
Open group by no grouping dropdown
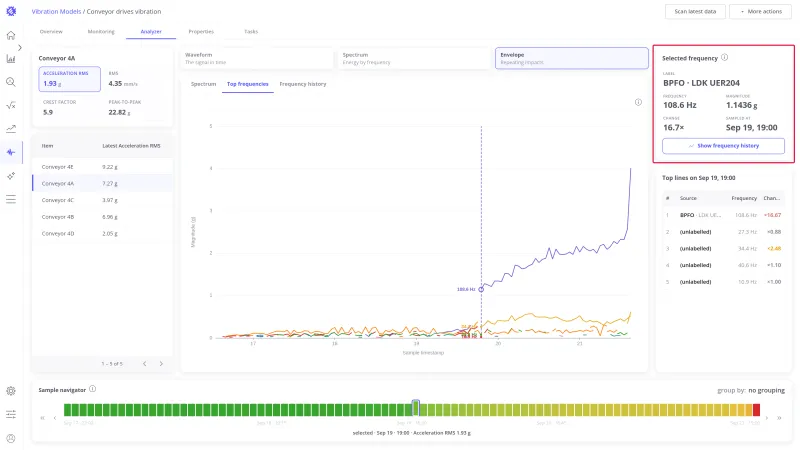[x=766, y=390]
